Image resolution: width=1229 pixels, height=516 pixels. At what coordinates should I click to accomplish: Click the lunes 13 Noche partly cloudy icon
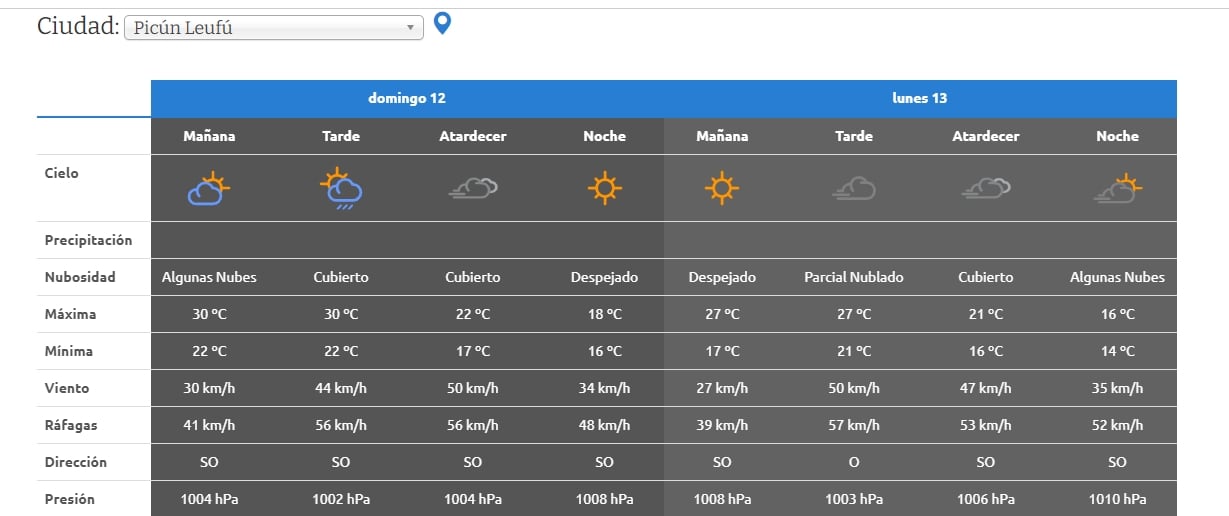tap(1117, 188)
